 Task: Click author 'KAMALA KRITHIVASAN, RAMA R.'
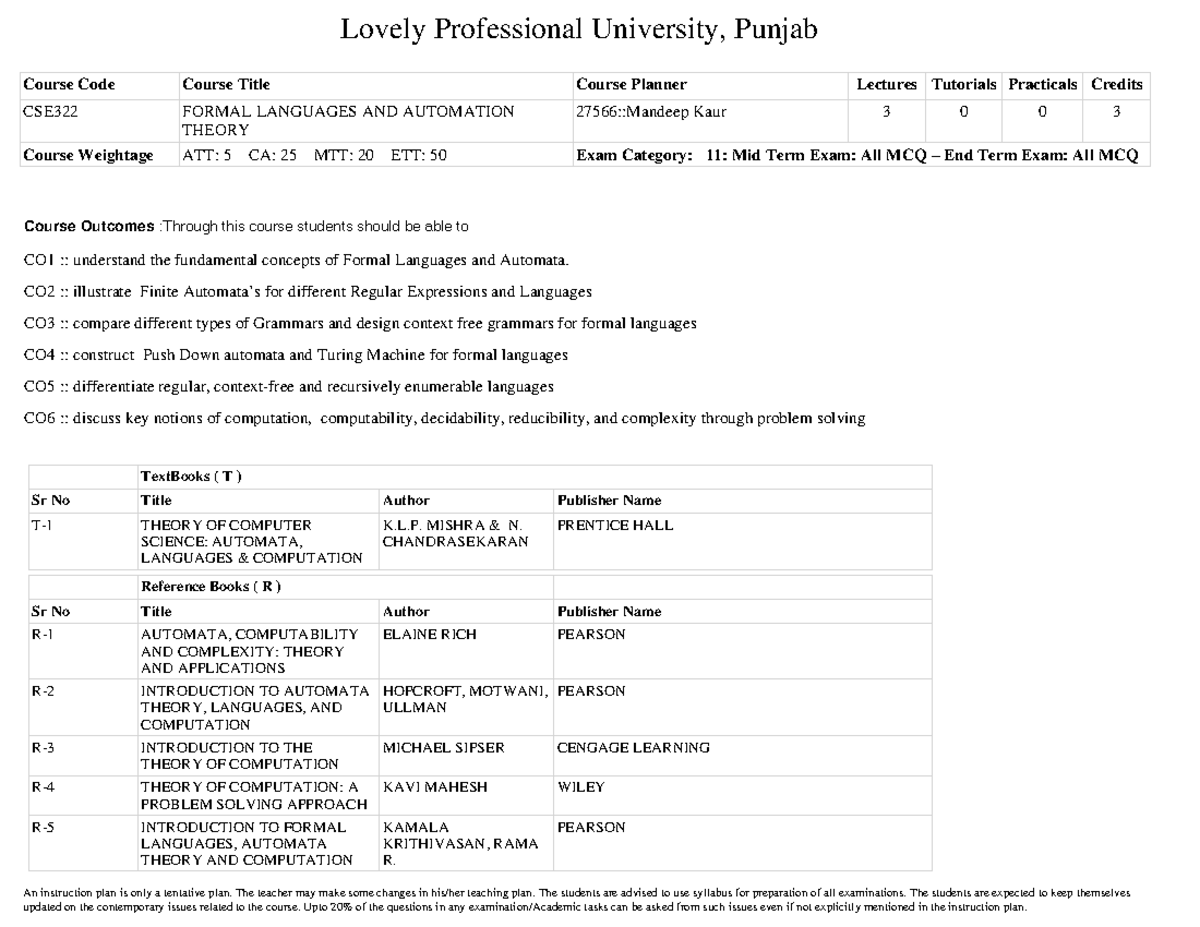[461, 844]
